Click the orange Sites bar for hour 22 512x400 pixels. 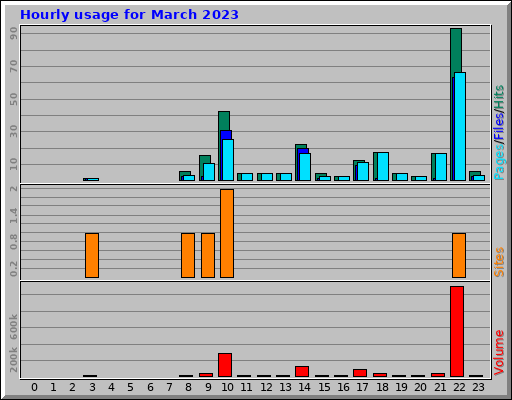pyautogui.click(x=459, y=255)
